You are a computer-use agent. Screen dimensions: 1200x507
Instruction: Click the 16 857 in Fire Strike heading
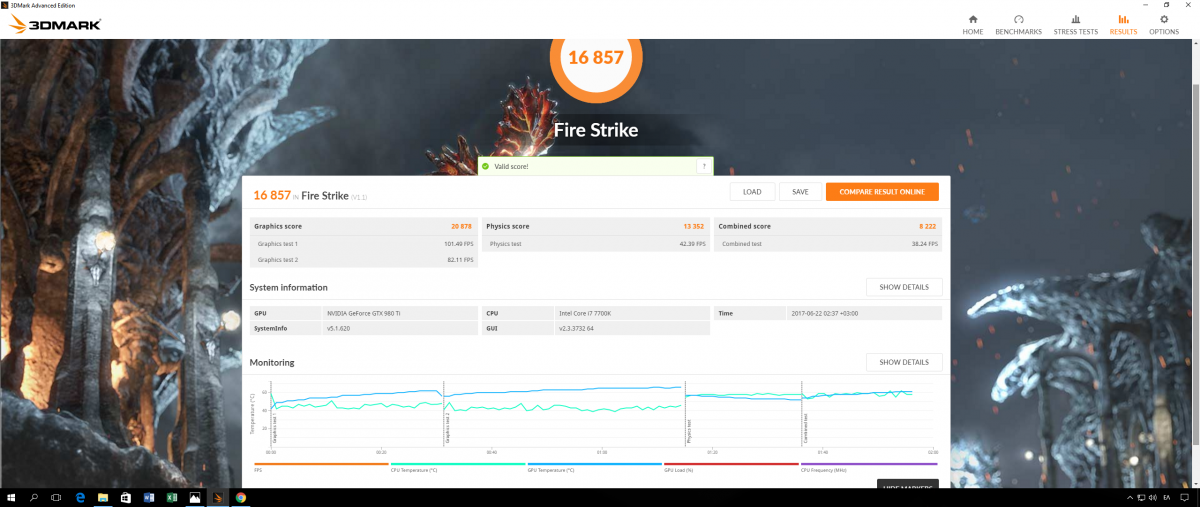tap(271, 196)
